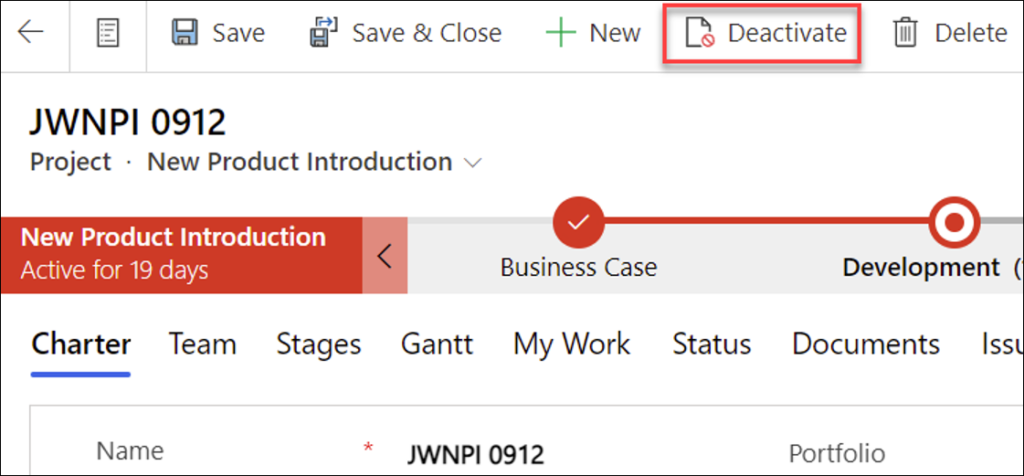Open the My Work tab

coord(571,345)
